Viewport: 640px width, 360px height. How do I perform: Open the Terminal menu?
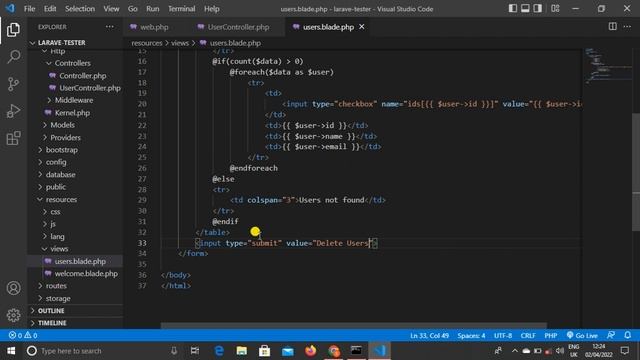point(181,9)
